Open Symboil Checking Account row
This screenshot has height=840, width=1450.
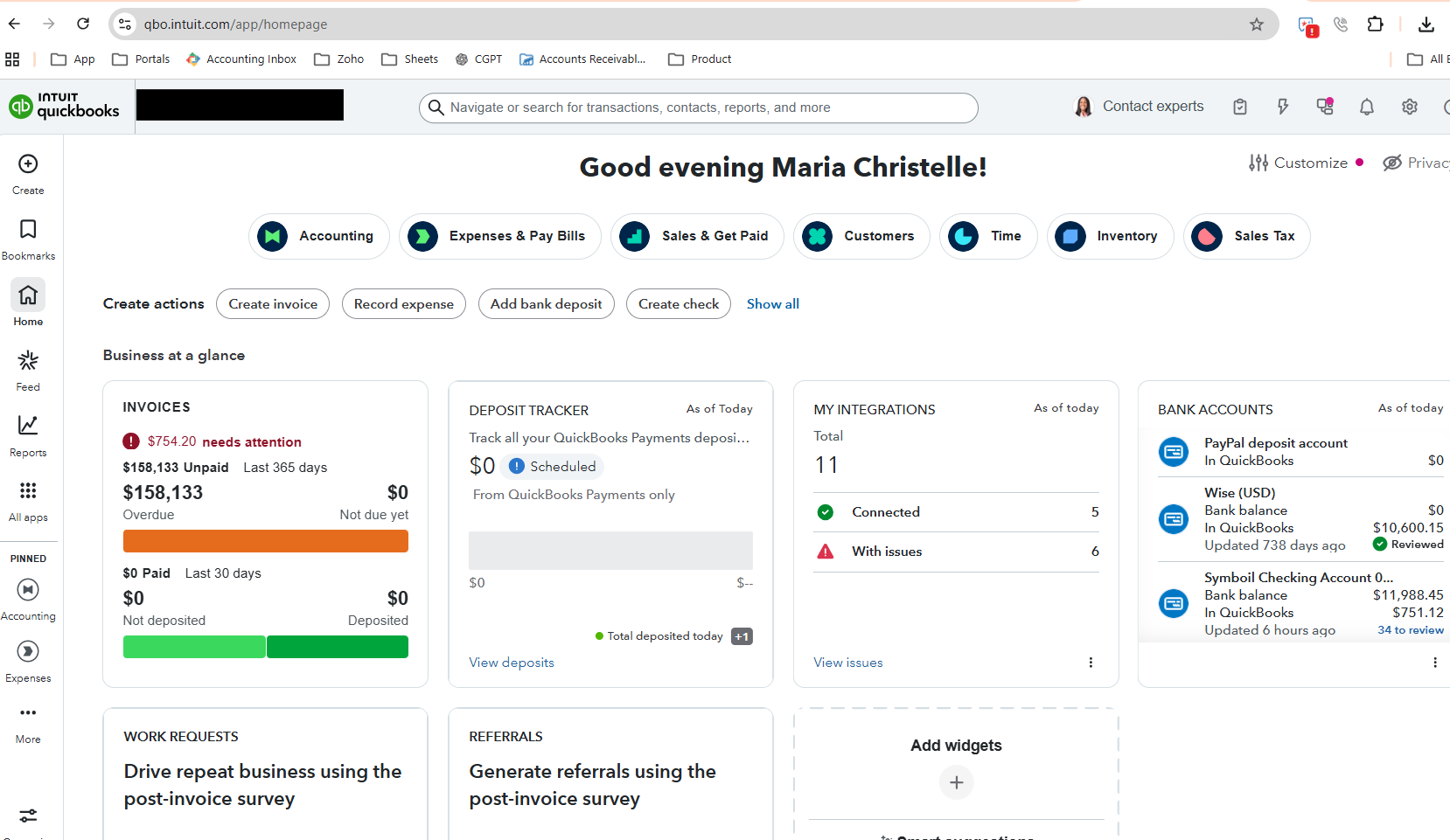pyautogui.click(x=1300, y=604)
